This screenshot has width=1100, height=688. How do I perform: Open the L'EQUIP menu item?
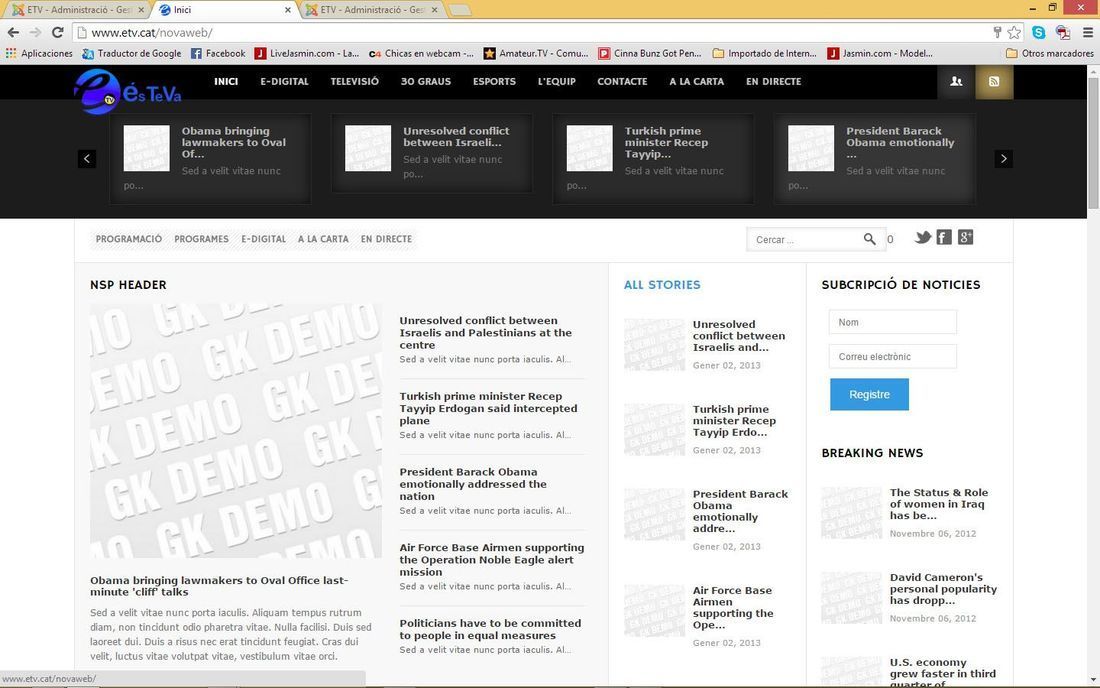click(556, 81)
